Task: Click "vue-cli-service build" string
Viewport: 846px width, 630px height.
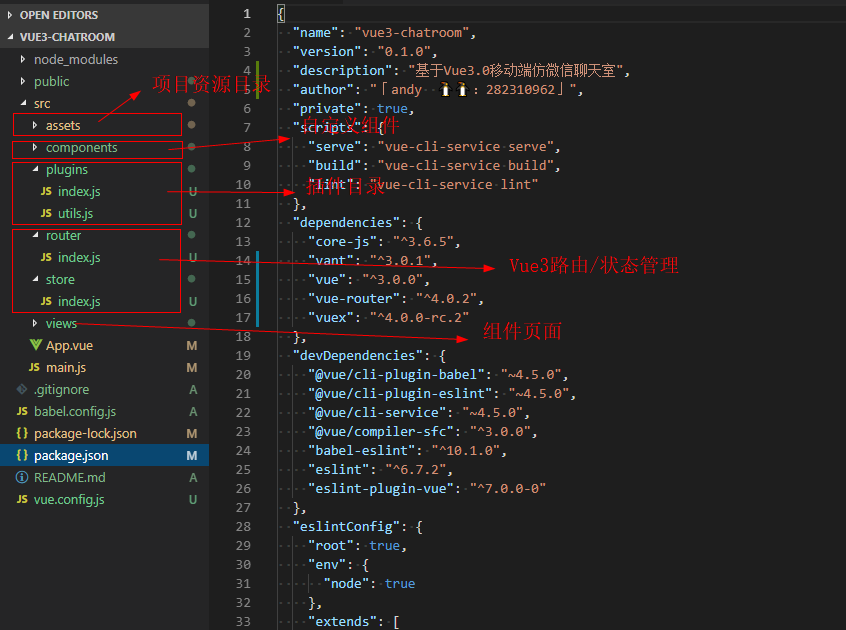Action: [x=465, y=165]
